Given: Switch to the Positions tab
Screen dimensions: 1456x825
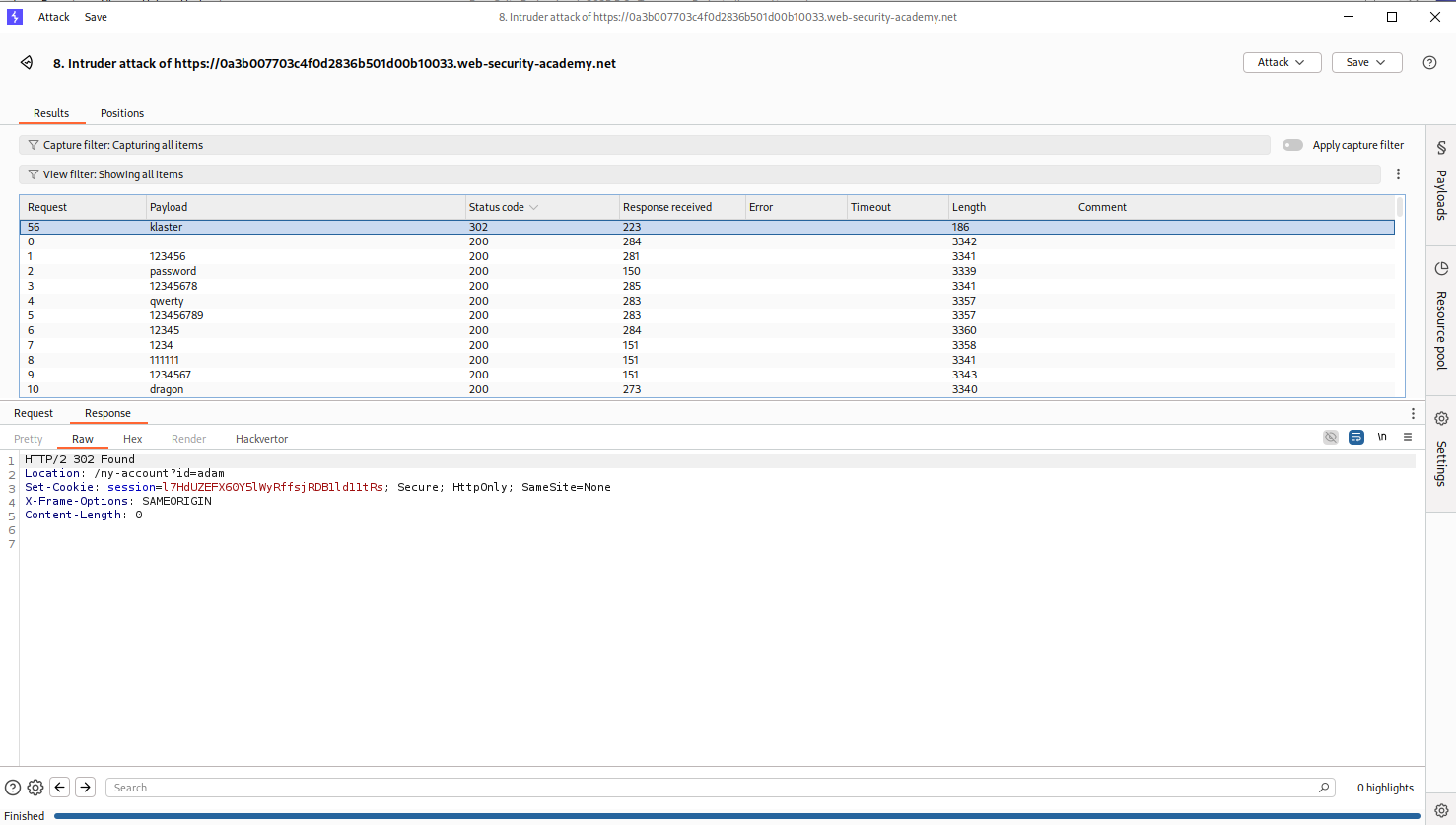Looking at the screenshot, I should (x=122, y=113).
